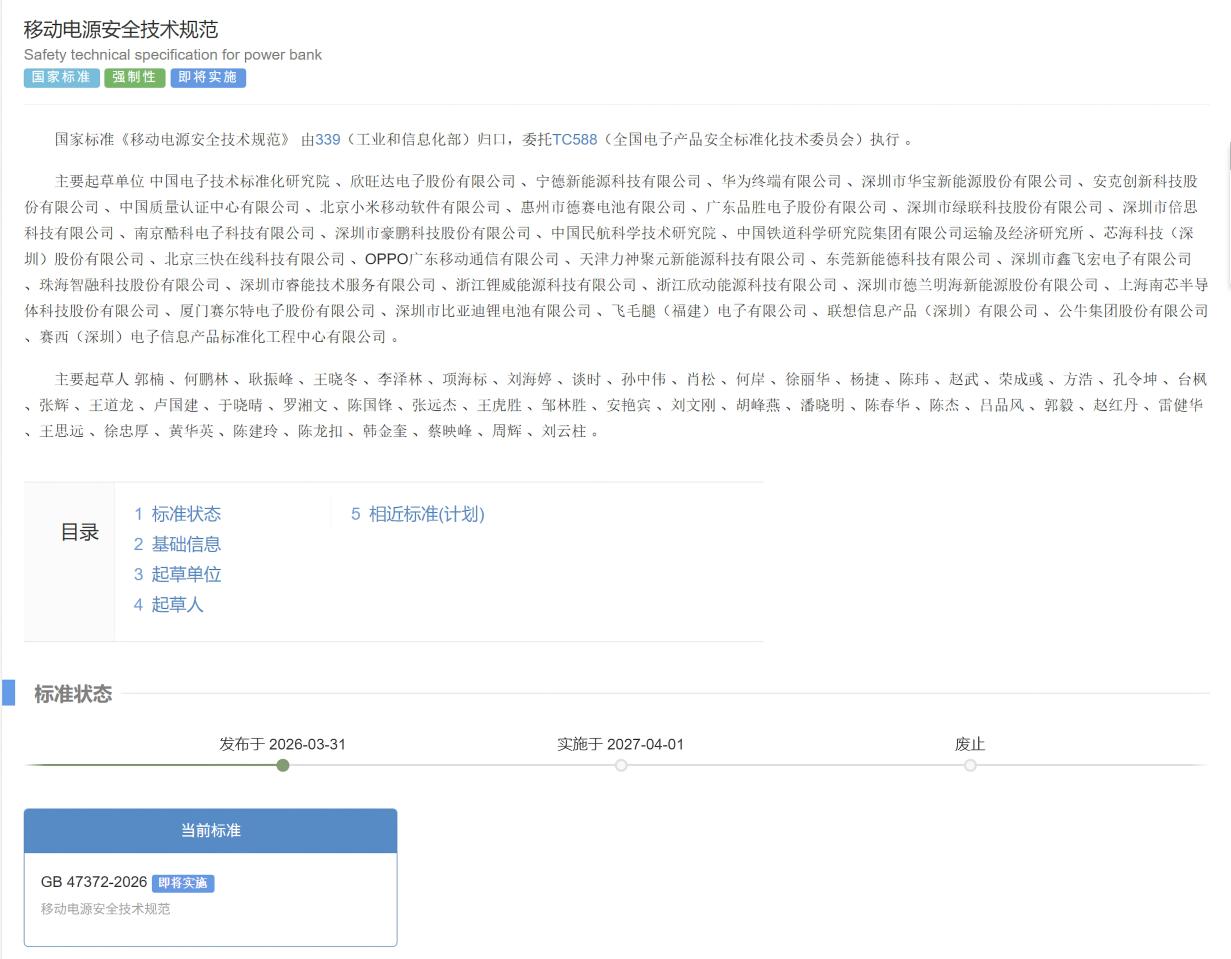Select 4 起草人 in the contents list
Image resolution: width=1231 pixels, height=959 pixels.
[168, 605]
